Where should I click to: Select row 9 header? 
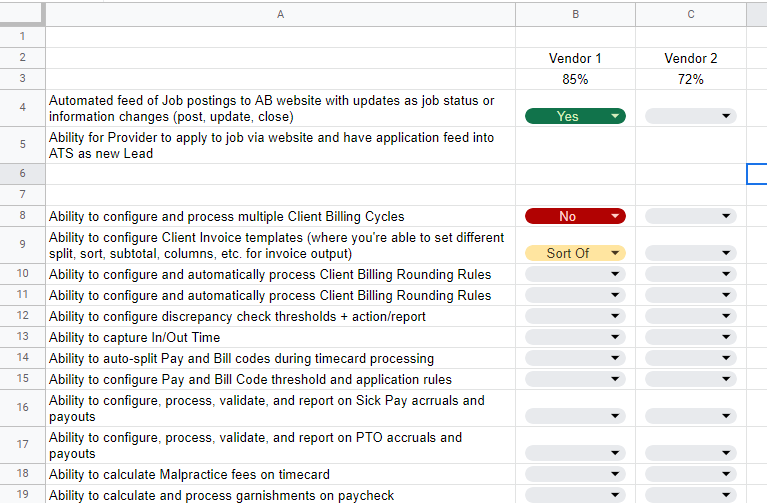(23, 245)
